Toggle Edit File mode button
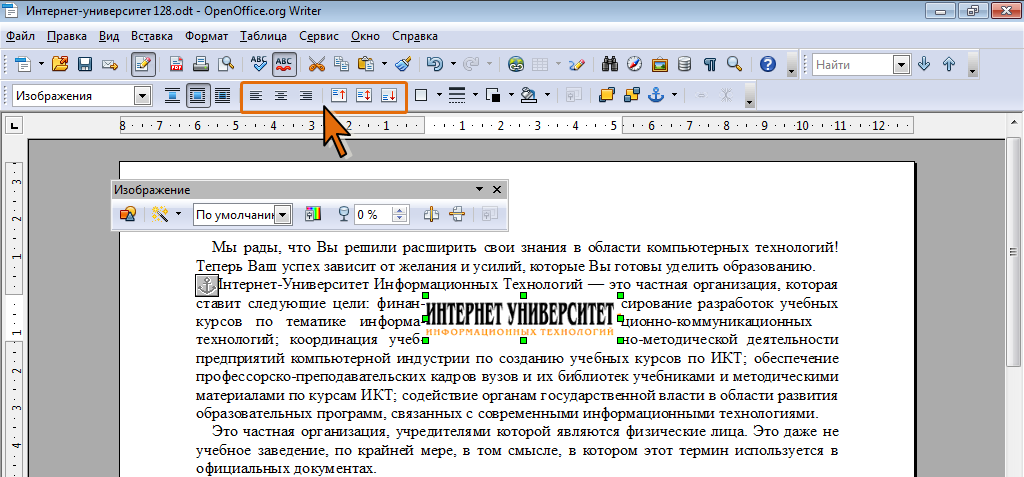The width and height of the screenshot is (1024, 477). click(144, 64)
